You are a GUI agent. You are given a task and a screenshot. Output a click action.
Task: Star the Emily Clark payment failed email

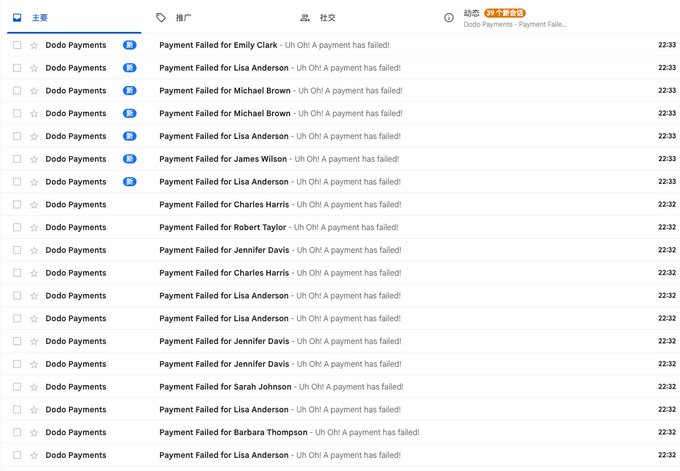pos(34,46)
